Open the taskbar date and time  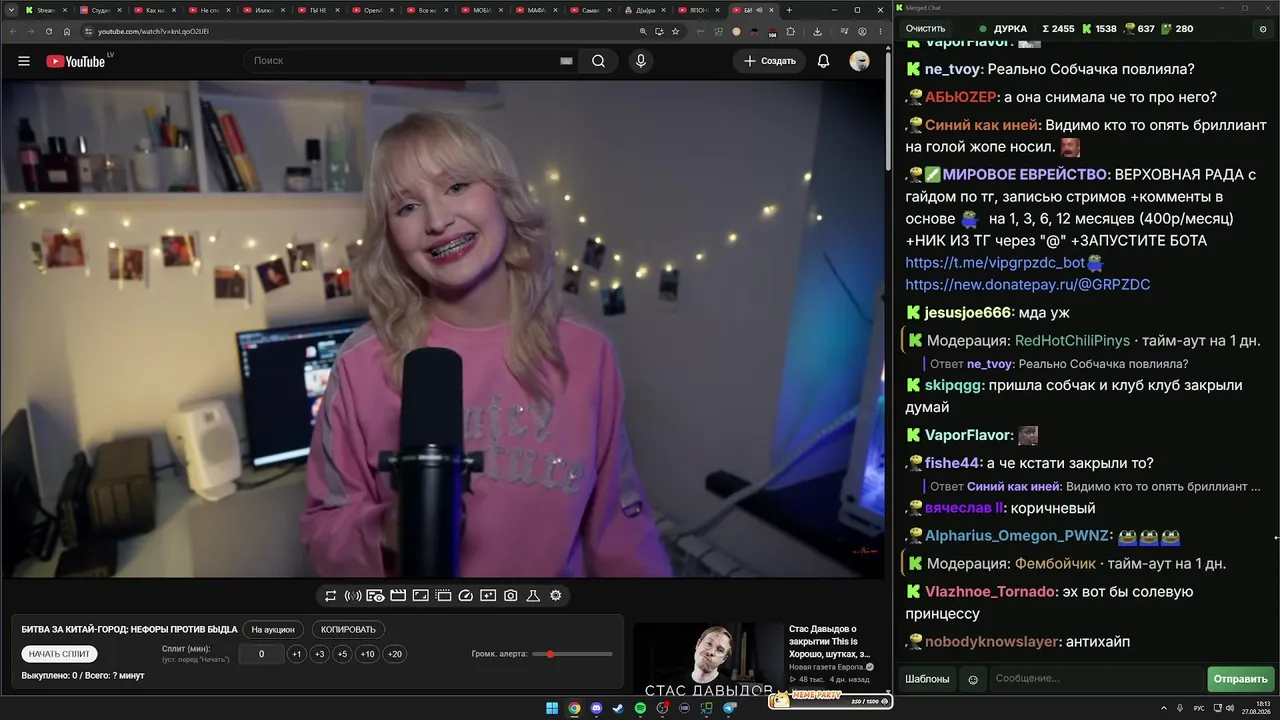tap(1256, 708)
